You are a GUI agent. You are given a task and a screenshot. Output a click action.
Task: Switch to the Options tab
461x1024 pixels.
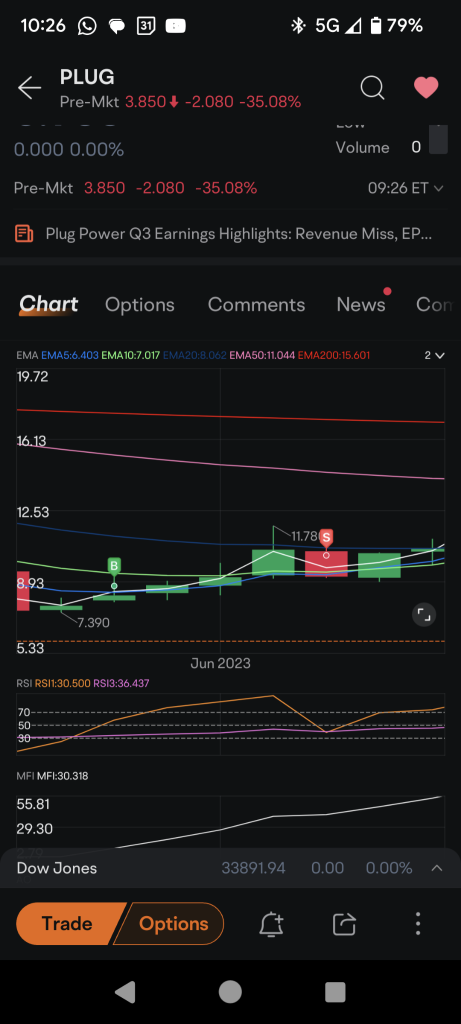(x=140, y=305)
